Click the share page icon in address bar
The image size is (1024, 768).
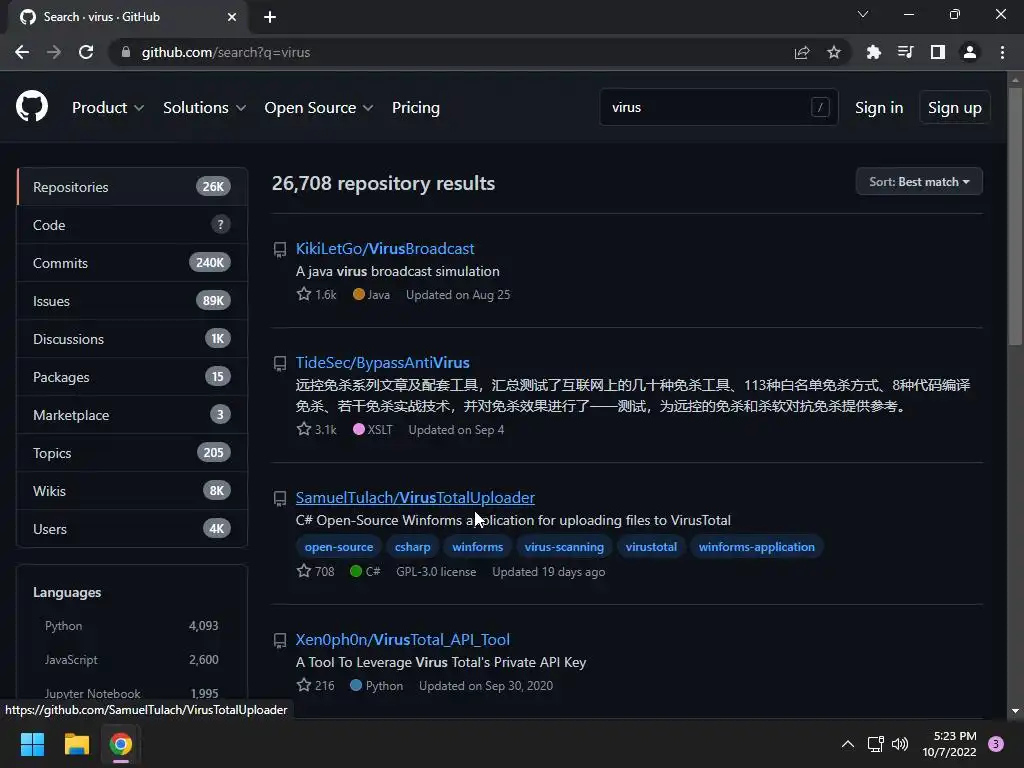[802, 52]
